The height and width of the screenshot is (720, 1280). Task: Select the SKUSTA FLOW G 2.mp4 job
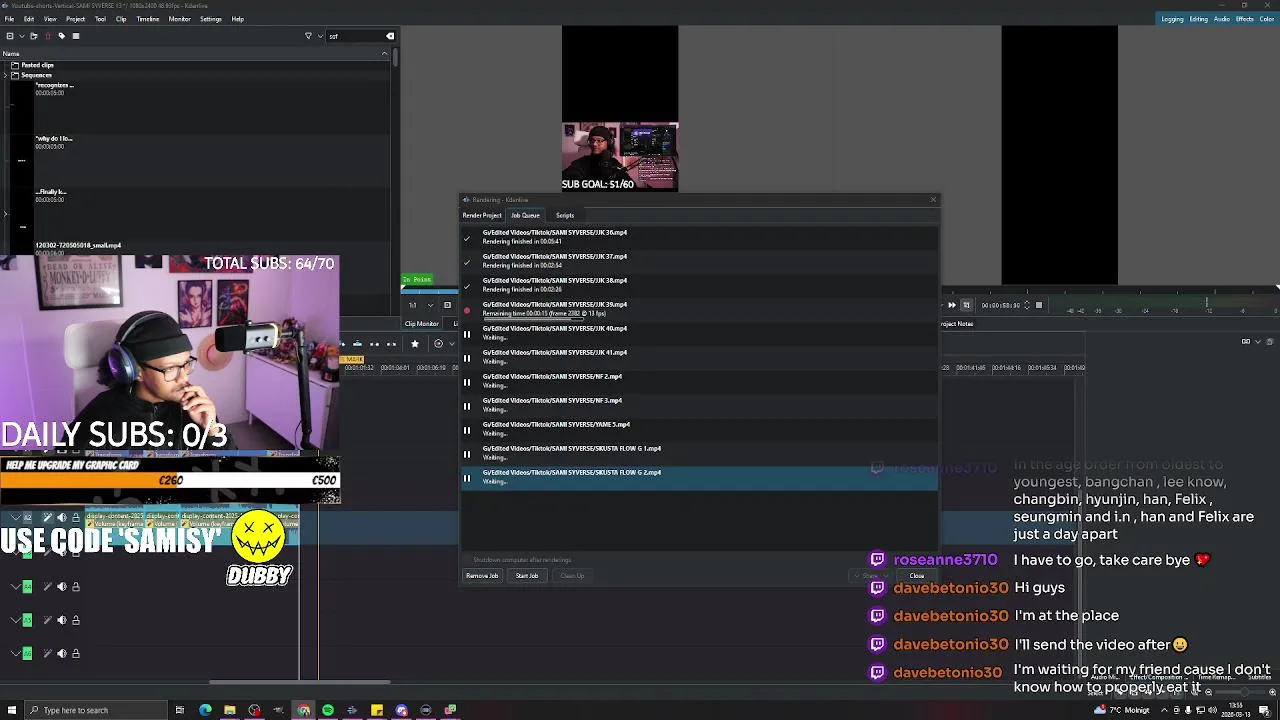pyautogui.click(x=700, y=477)
